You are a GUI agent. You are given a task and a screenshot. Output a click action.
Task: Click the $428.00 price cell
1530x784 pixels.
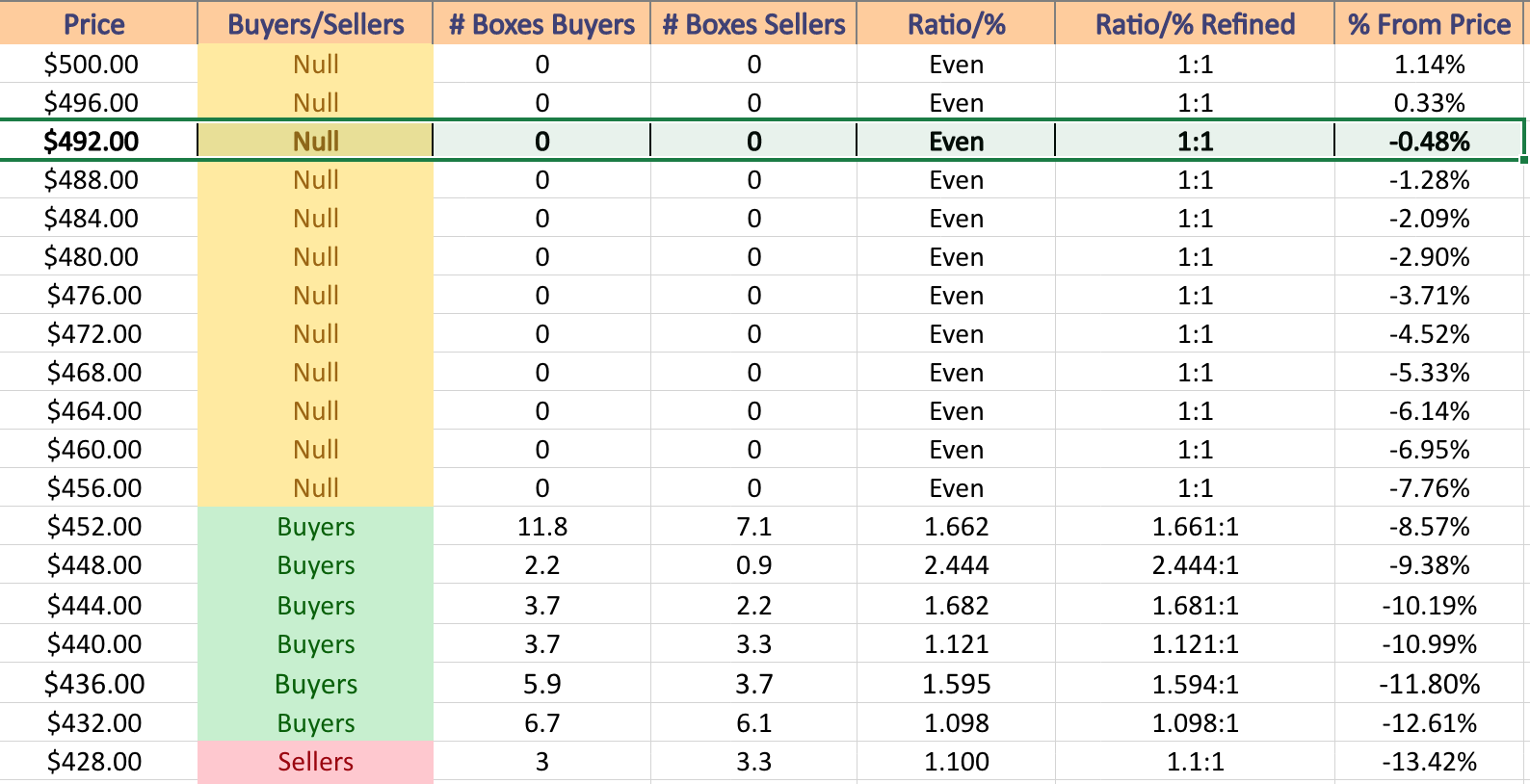(x=98, y=761)
